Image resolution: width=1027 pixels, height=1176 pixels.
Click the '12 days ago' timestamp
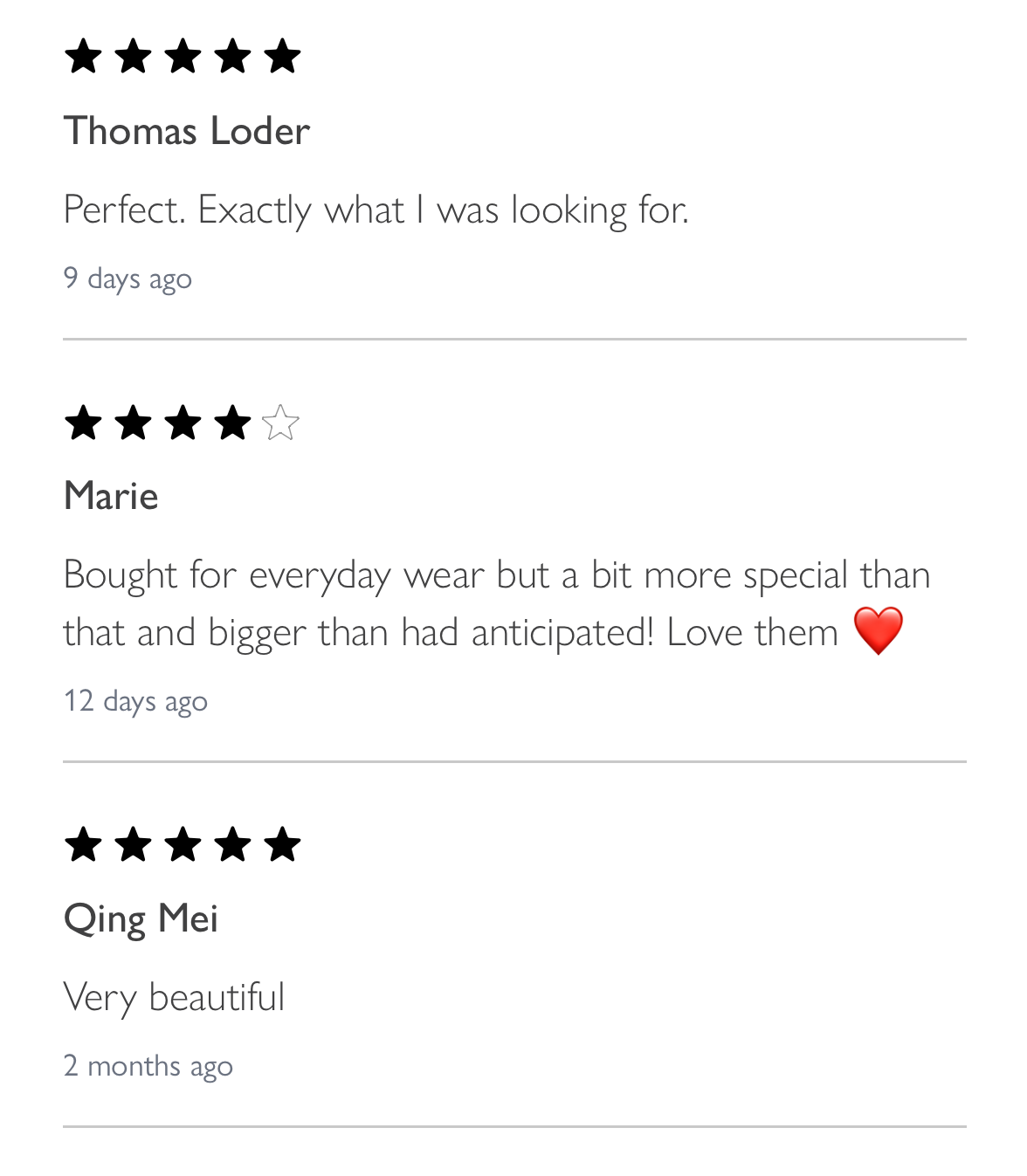coord(135,701)
